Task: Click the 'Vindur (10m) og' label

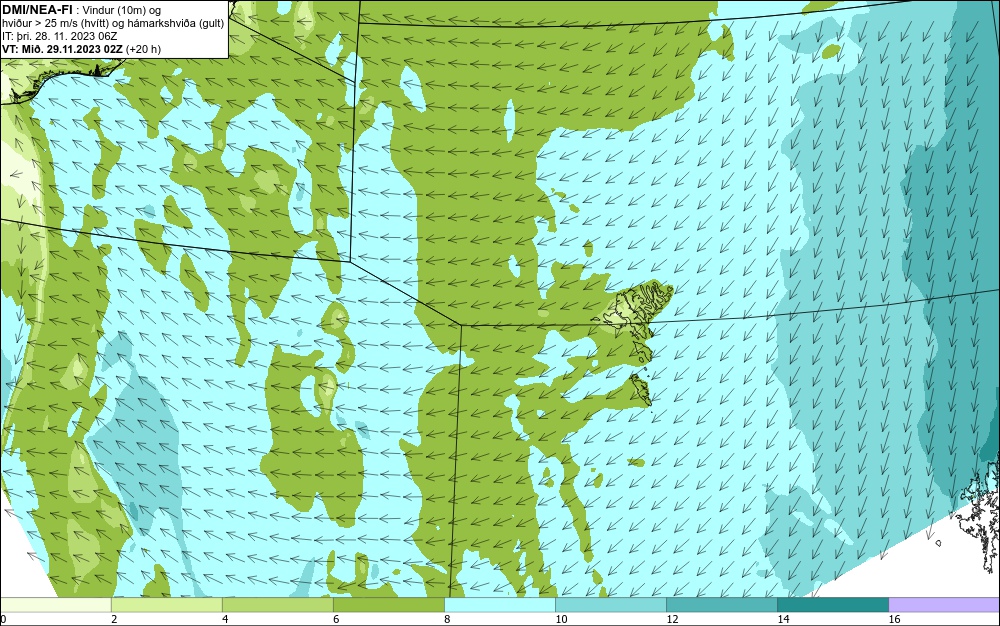Action: pos(122,10)
